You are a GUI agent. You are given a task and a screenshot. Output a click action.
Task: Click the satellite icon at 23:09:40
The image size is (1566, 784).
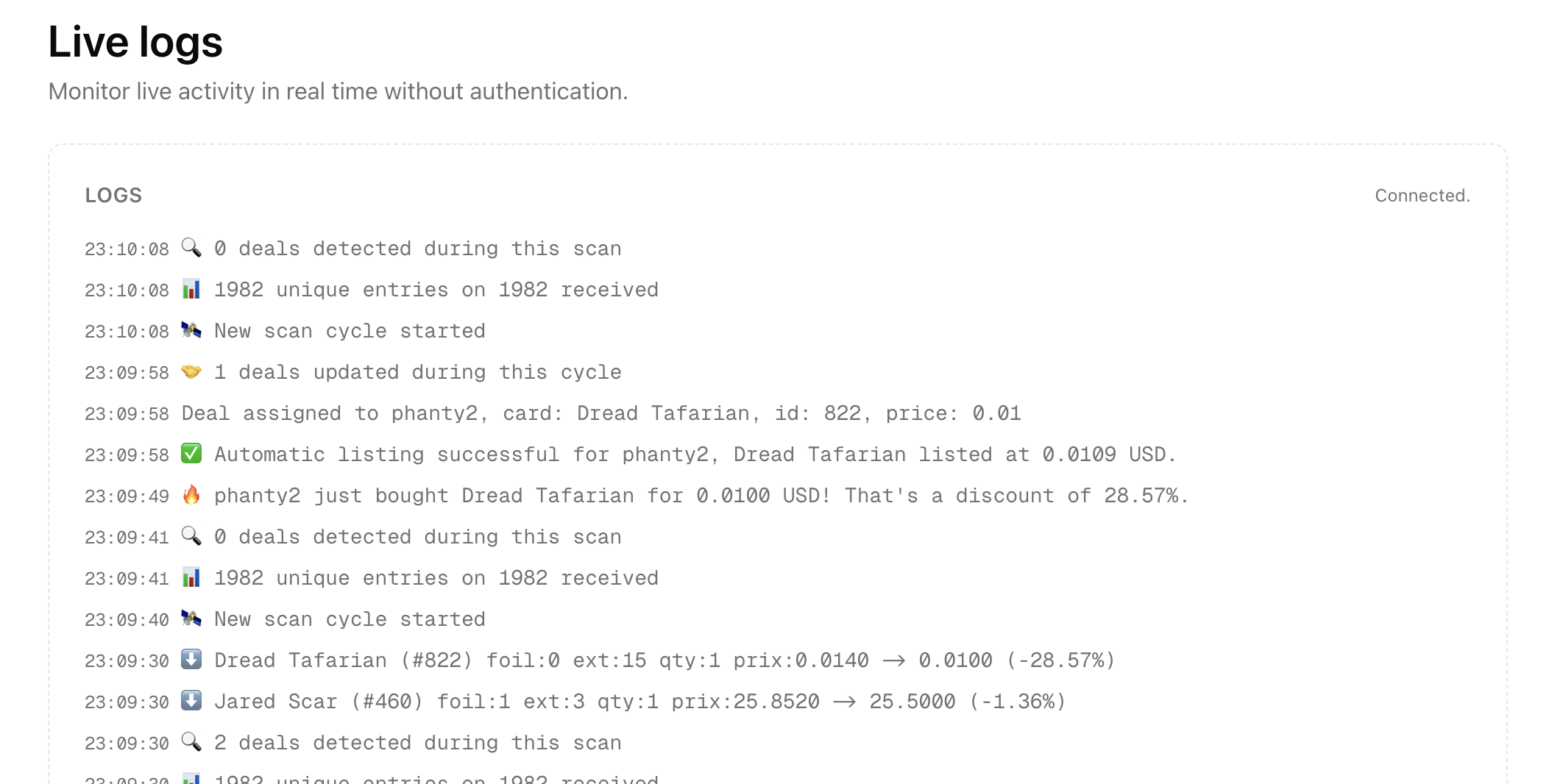tap(191, 619)
